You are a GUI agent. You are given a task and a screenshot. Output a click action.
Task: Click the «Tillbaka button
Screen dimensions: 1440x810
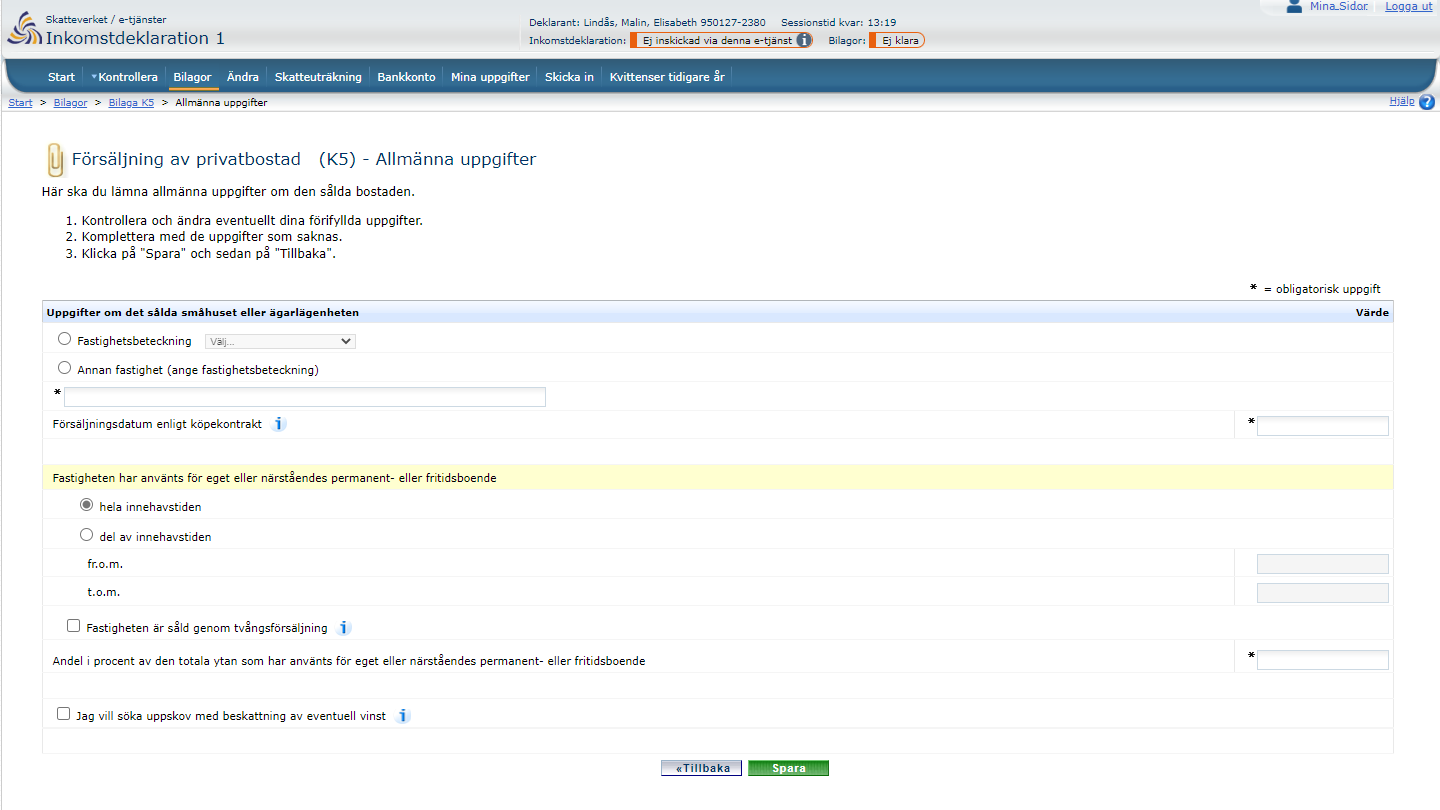[x=701, y=767]
